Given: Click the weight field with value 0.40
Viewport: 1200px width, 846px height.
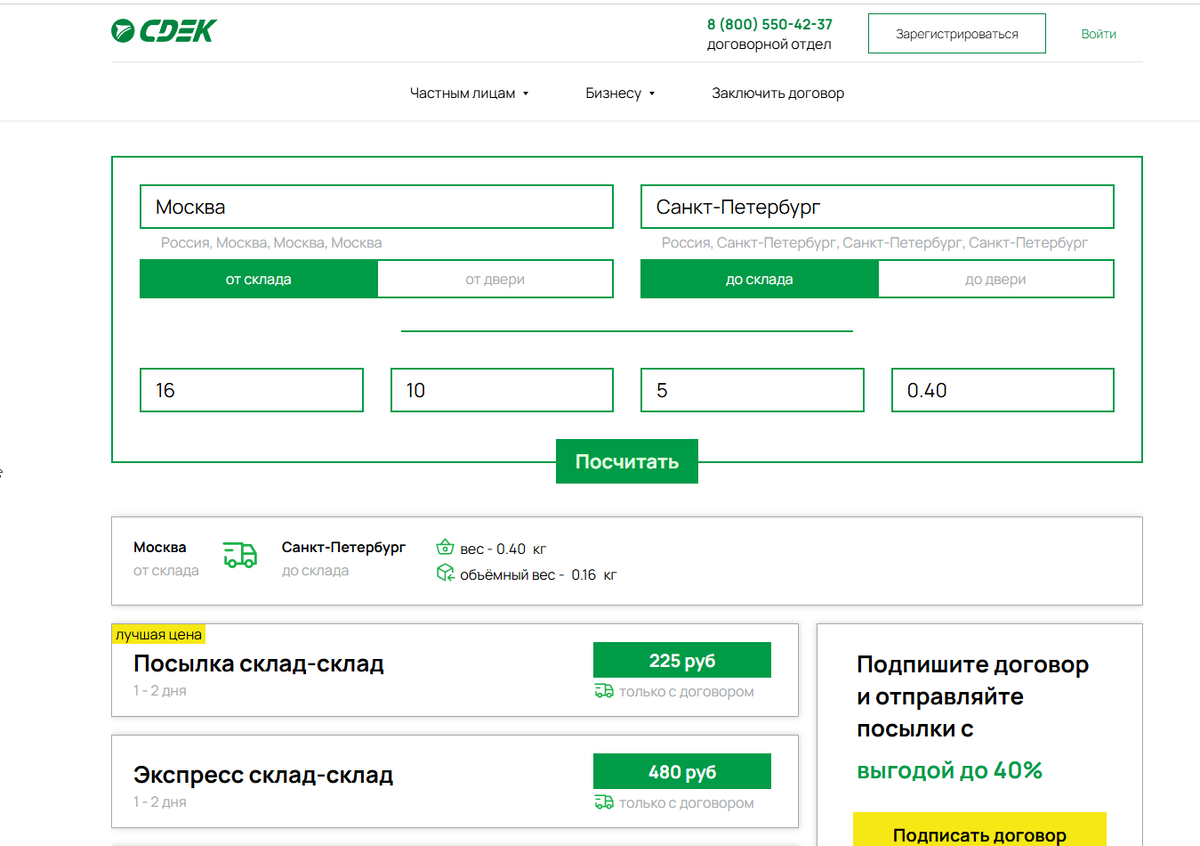Looking at the screenshot, I should [x=1003, y=390].
